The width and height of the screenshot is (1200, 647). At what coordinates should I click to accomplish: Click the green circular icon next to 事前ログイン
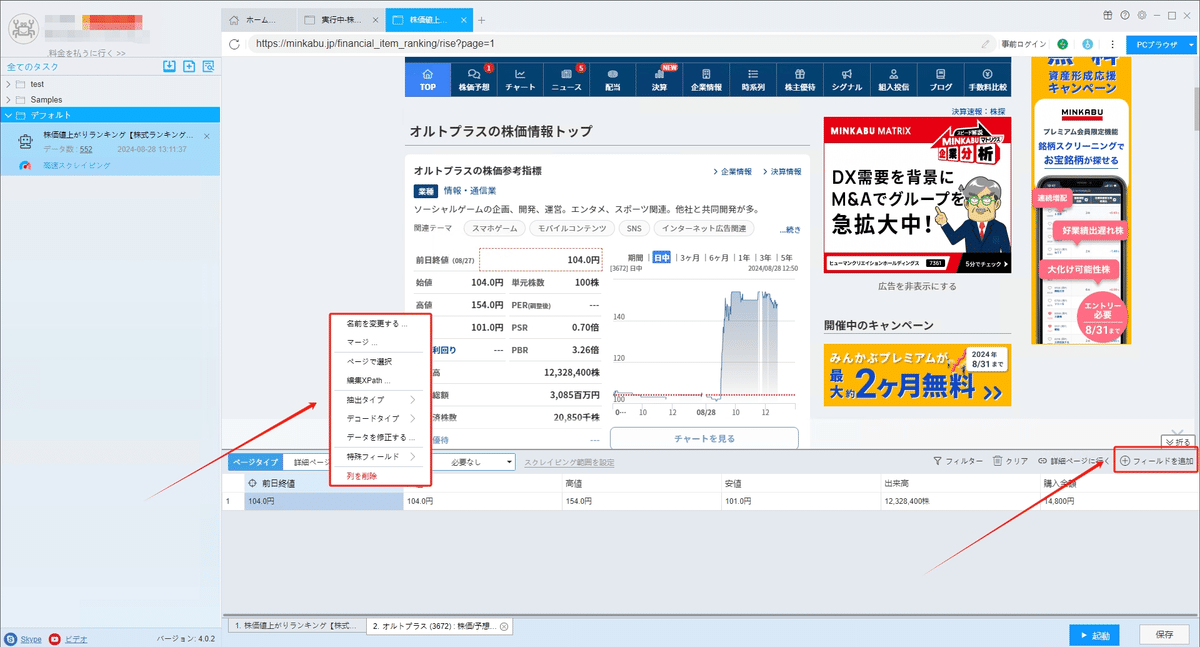tap(1063, 44)
